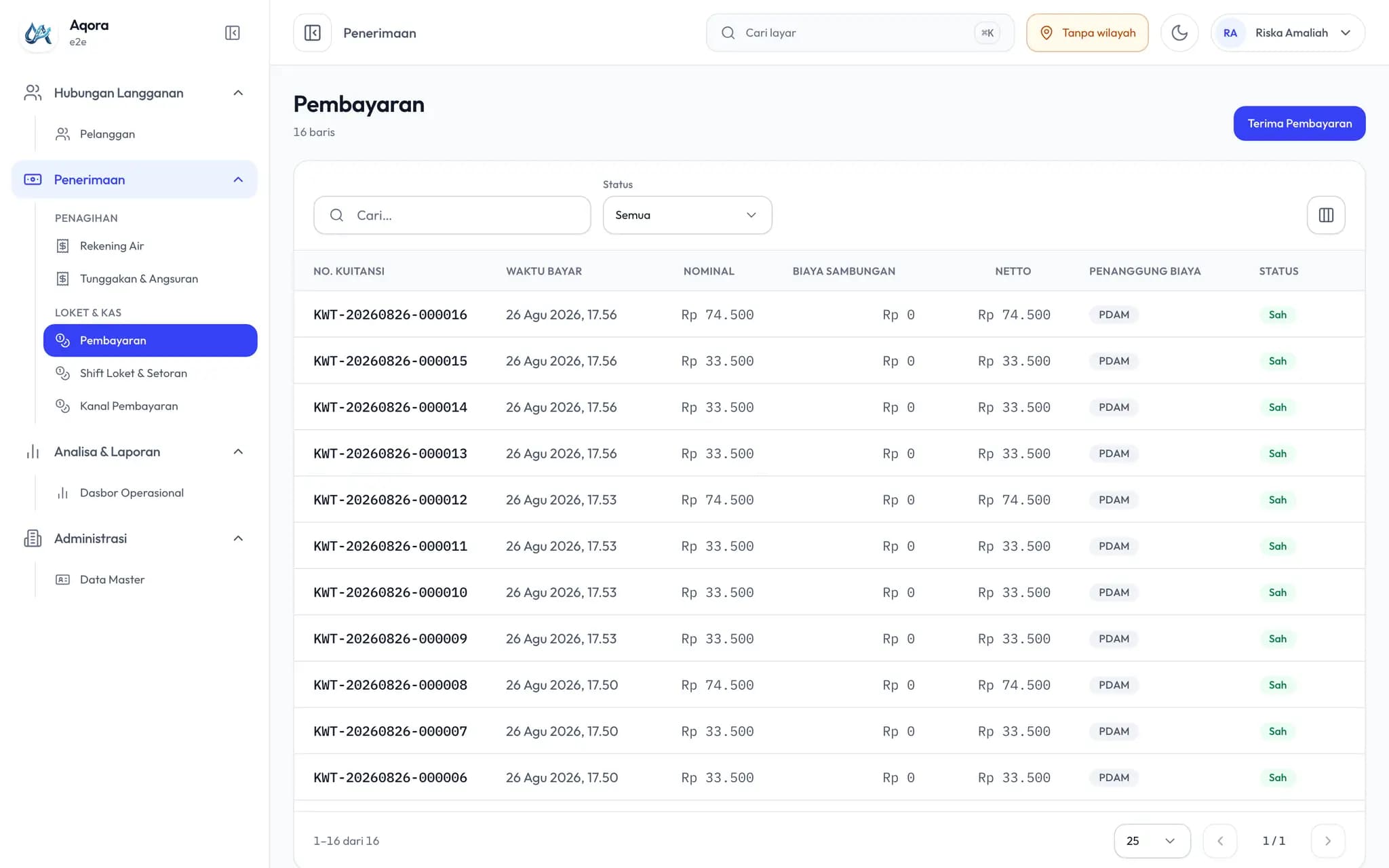Click the Cari layar search field
The image size is (1389, 868).
tap(860, 33)
